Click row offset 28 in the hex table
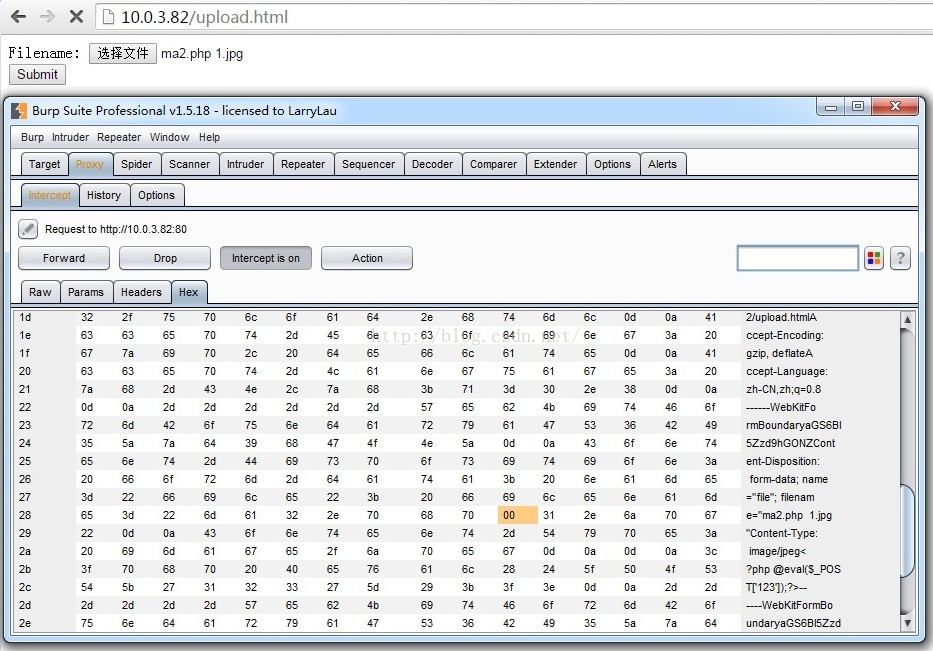This screenshot has width=933, height=651. point(25,515)
